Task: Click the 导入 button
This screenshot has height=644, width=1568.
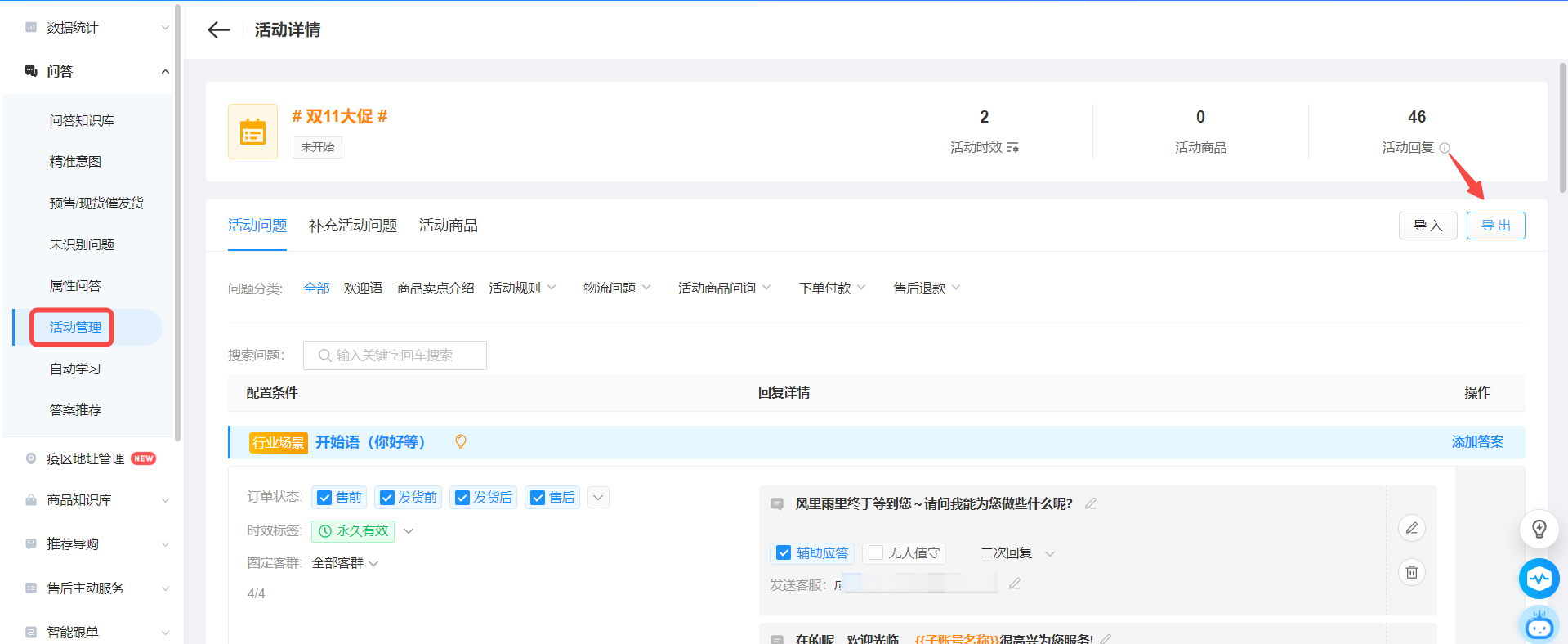Action: [x=1428, y=226]
